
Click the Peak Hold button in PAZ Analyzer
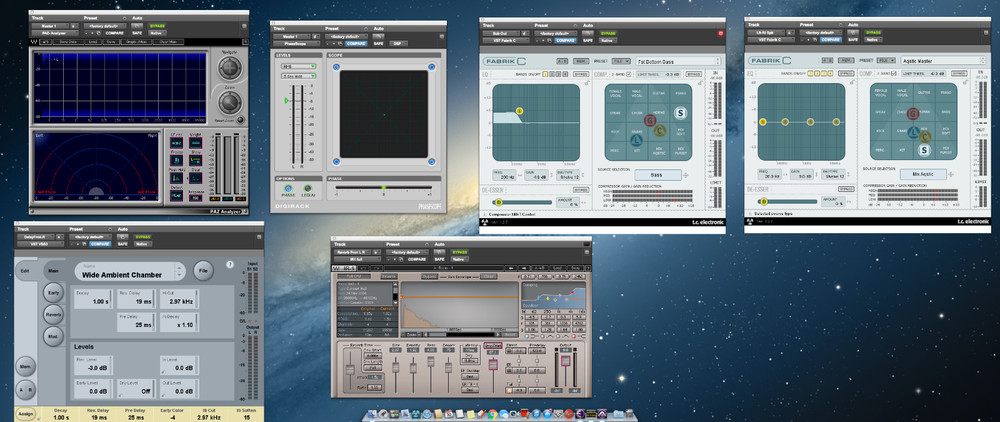176,178
